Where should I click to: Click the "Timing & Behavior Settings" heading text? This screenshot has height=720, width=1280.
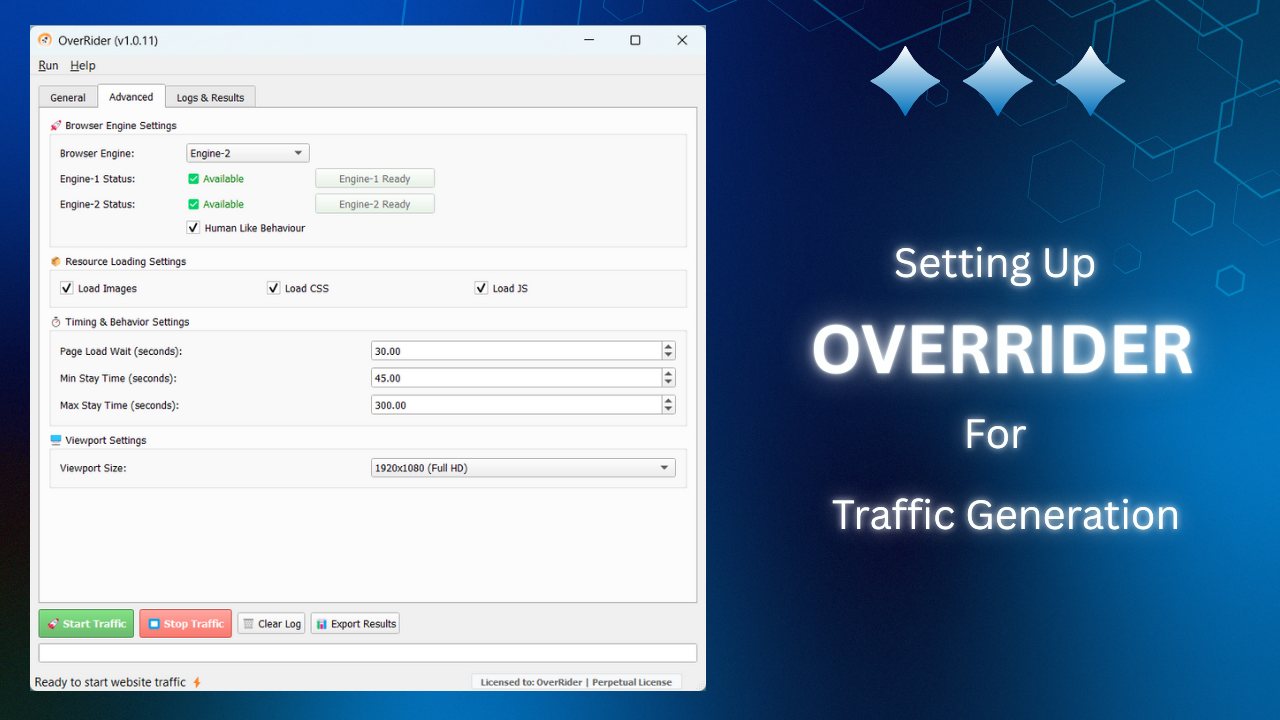click(x=128, y=322)
